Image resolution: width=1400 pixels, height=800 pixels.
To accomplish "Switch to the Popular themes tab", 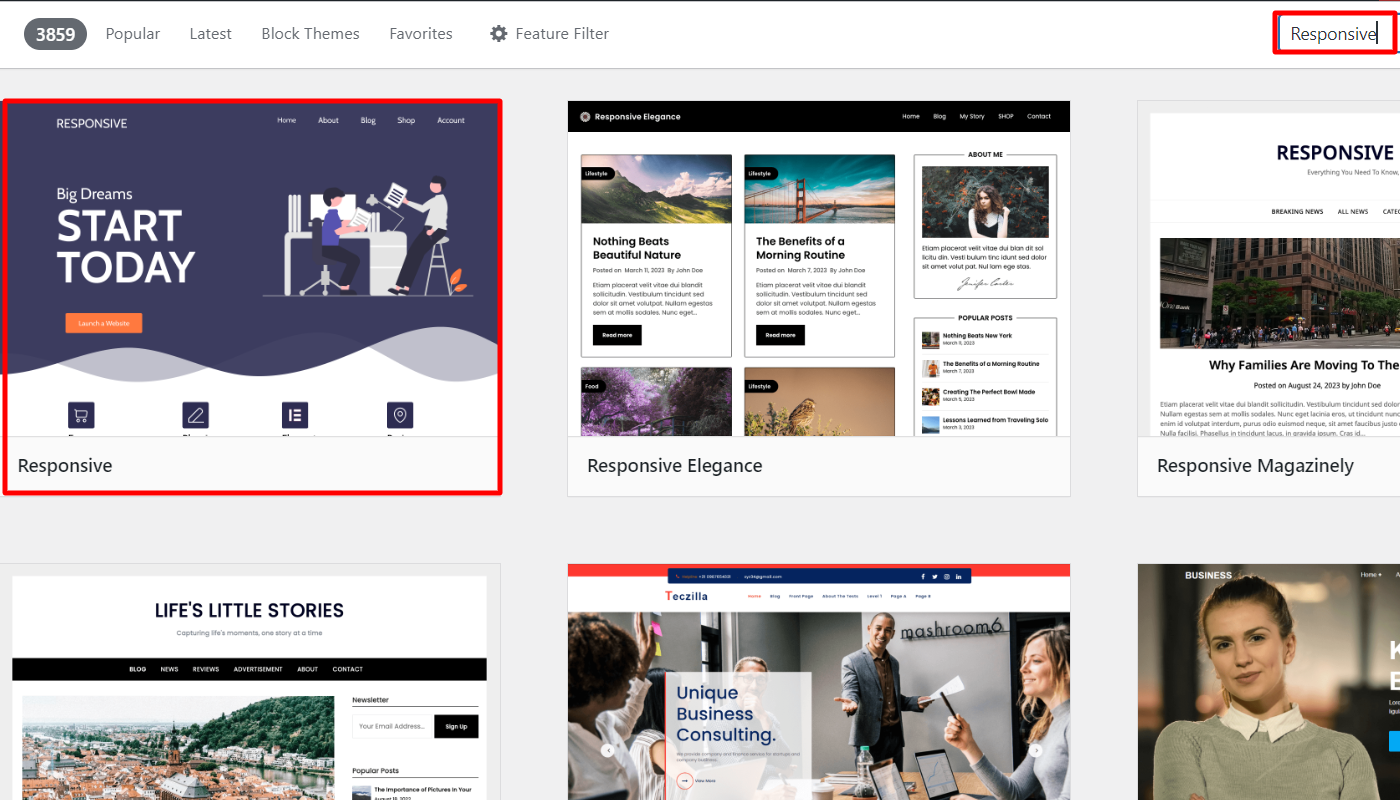I will [x=133, y=33].
